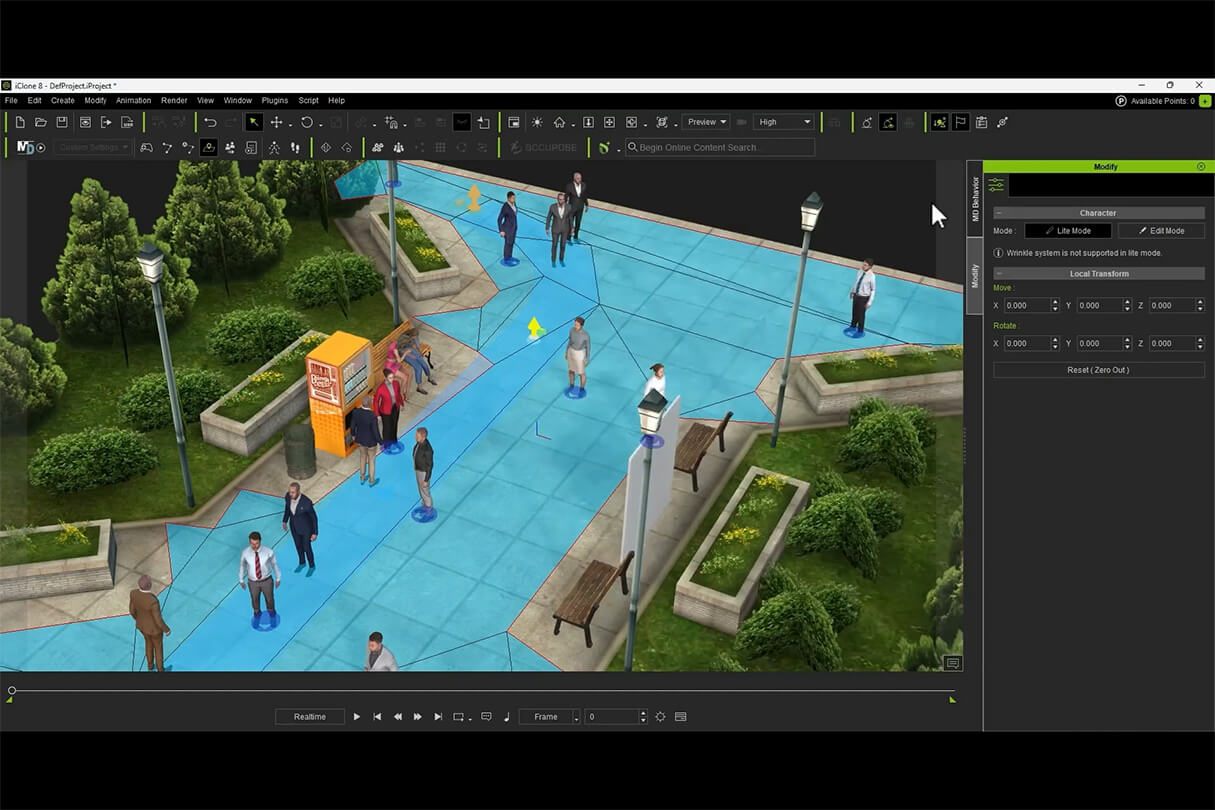Click the Reset (Zero Out) button
Viewport: 1215px width, 810px height.
click(1098, 370)
